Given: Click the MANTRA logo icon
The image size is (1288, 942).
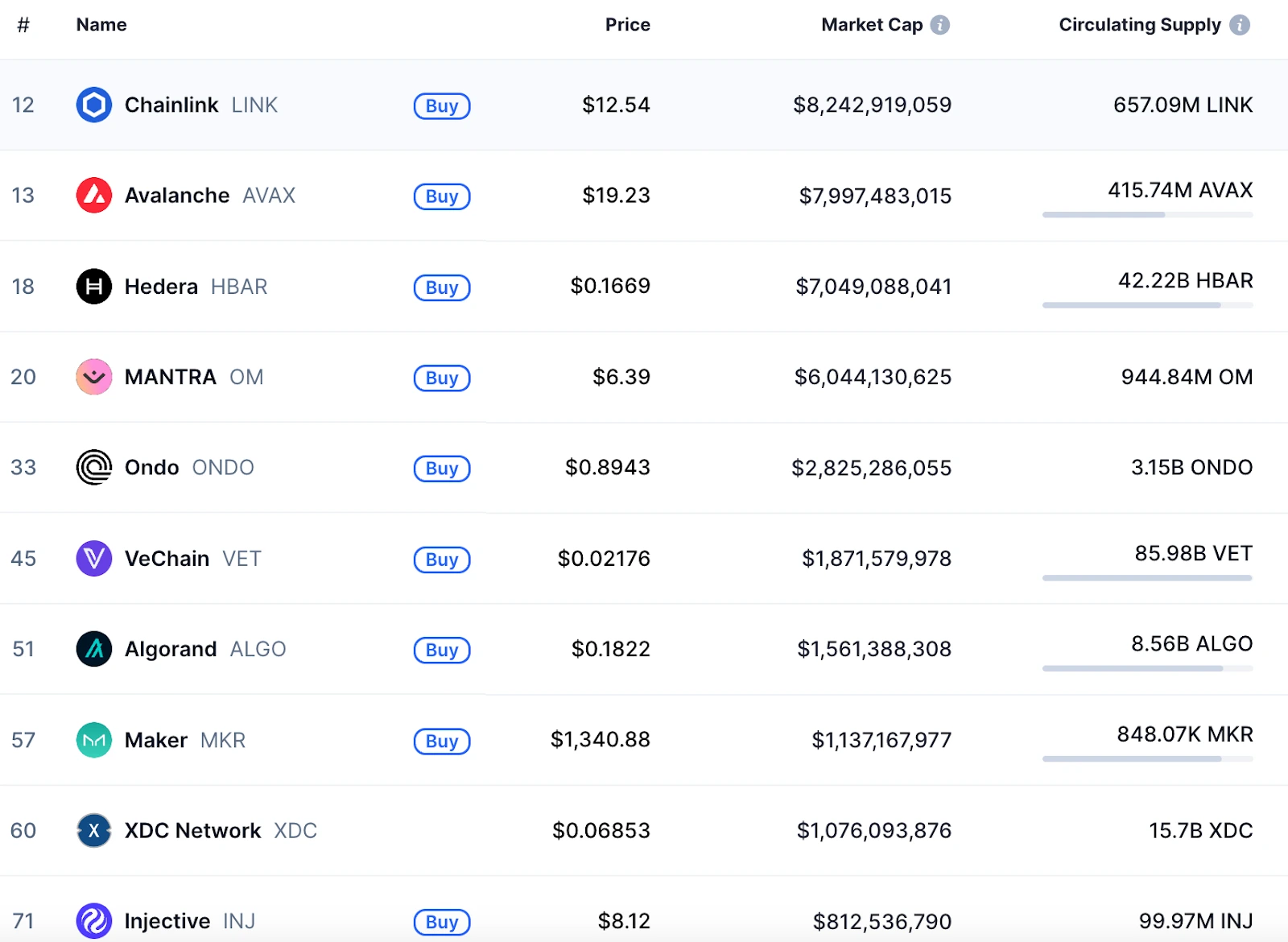Looking at the screenshot, I should 94,377.
